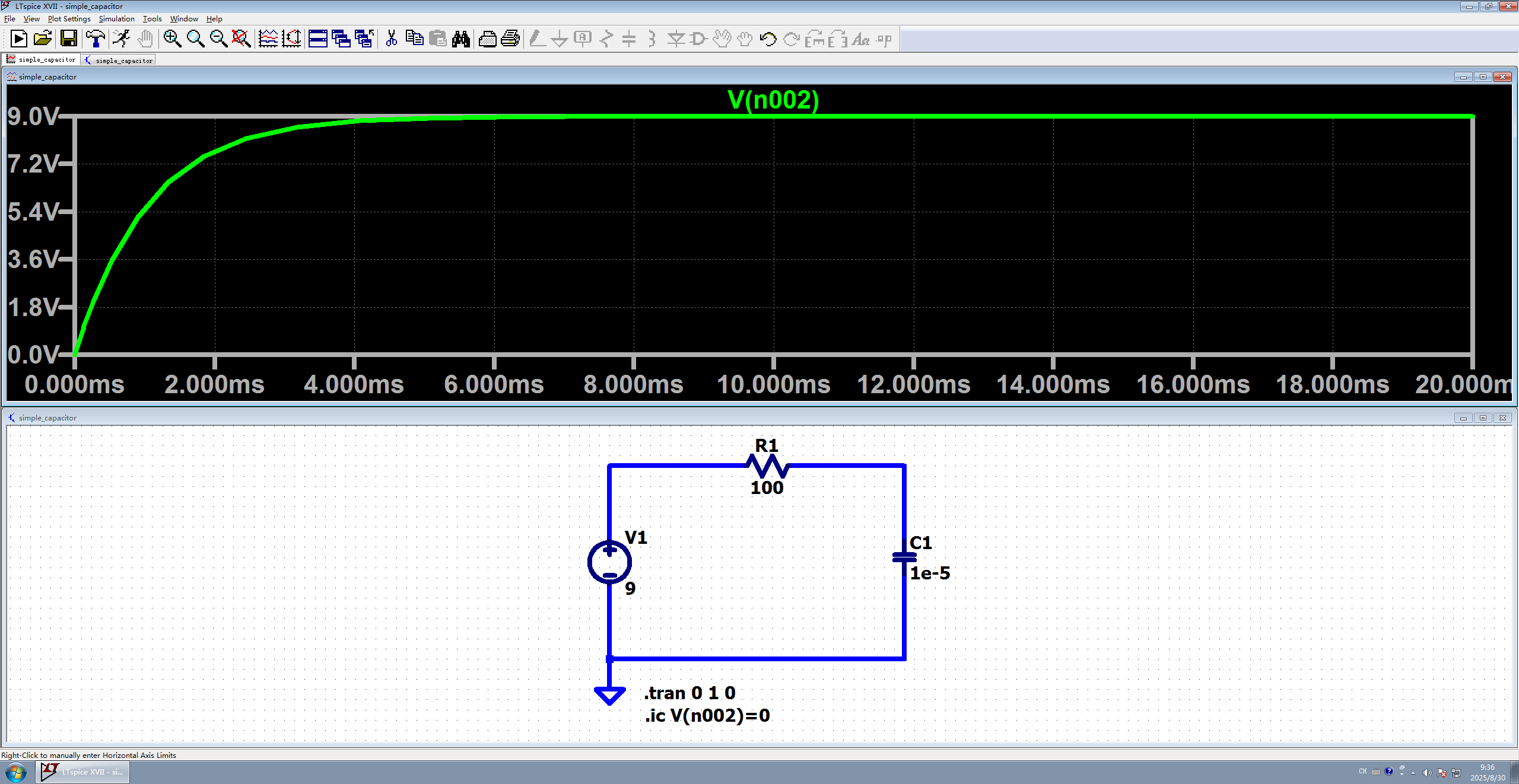Click Zoom full extents icon
The height and width of the screenshot is (784, 1519).
pos(241,39)
